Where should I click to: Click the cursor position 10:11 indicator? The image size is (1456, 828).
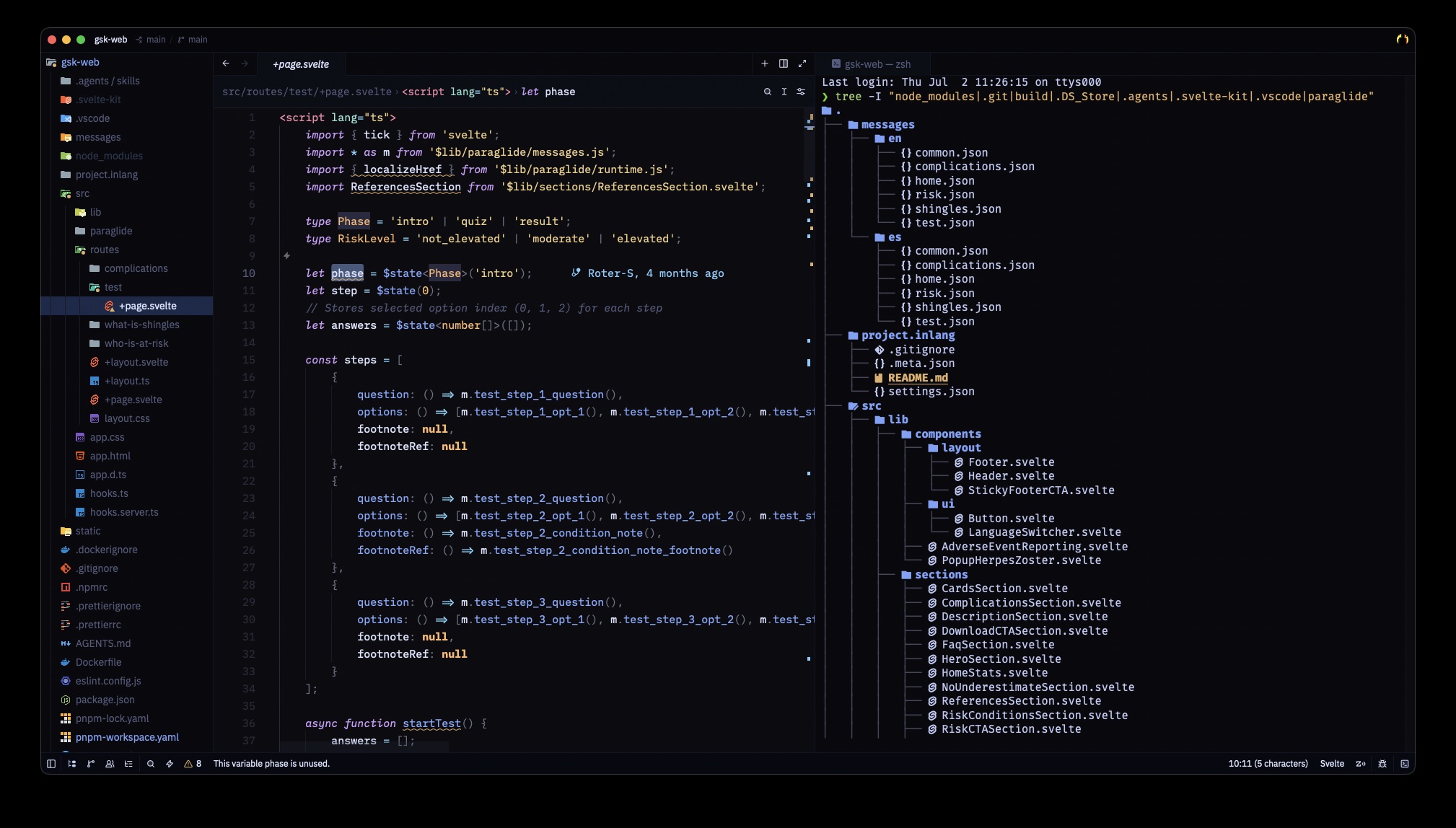[1268, 764]
